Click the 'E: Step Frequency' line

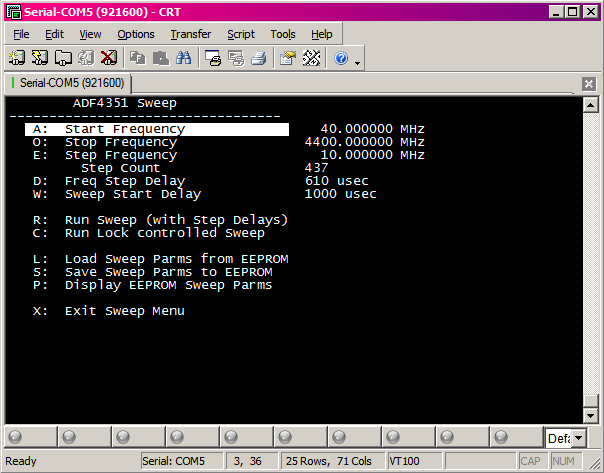tap(105, 155)
